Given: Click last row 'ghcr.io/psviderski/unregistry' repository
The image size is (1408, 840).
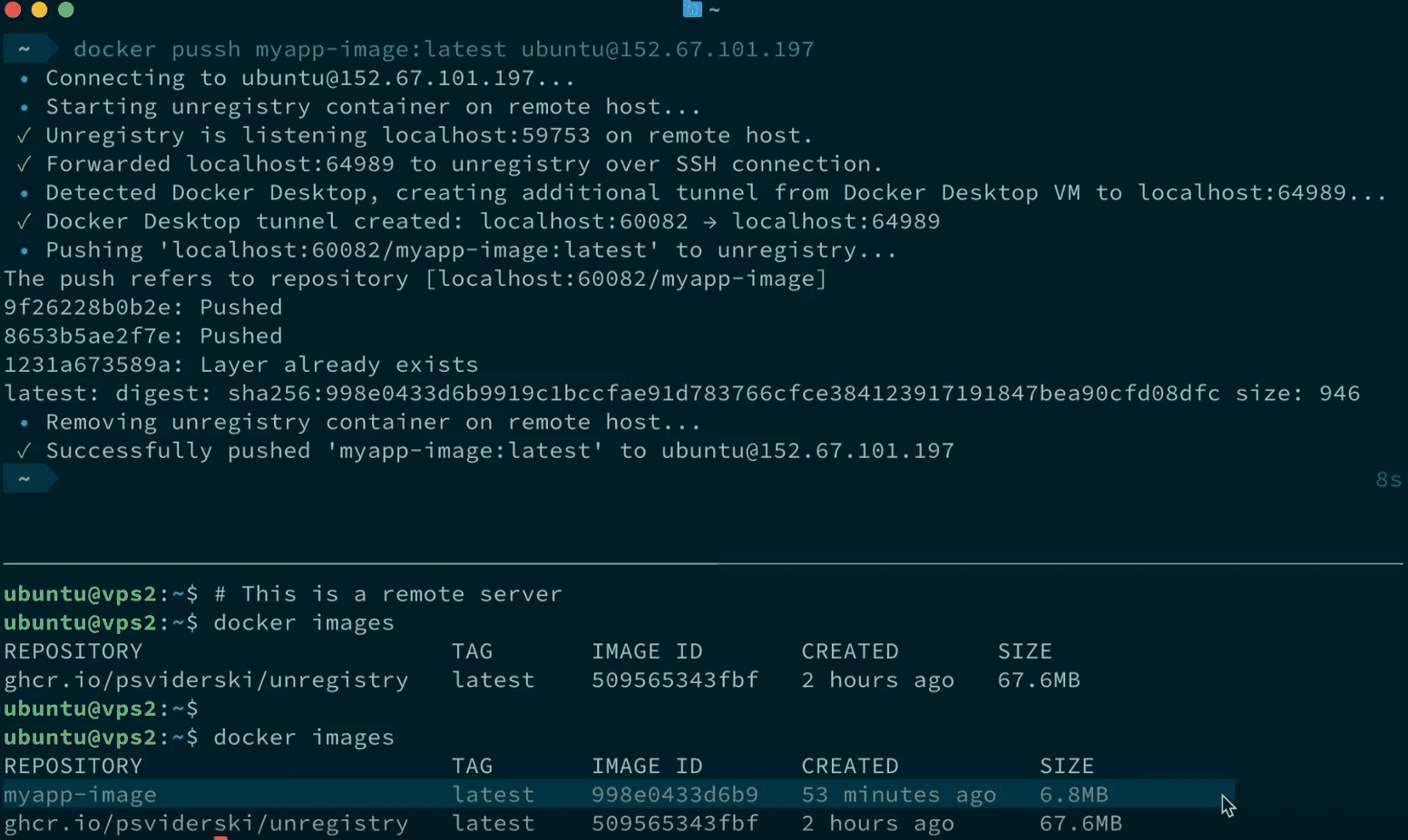Looking at the screenshot, I should [x=206, y=824].
